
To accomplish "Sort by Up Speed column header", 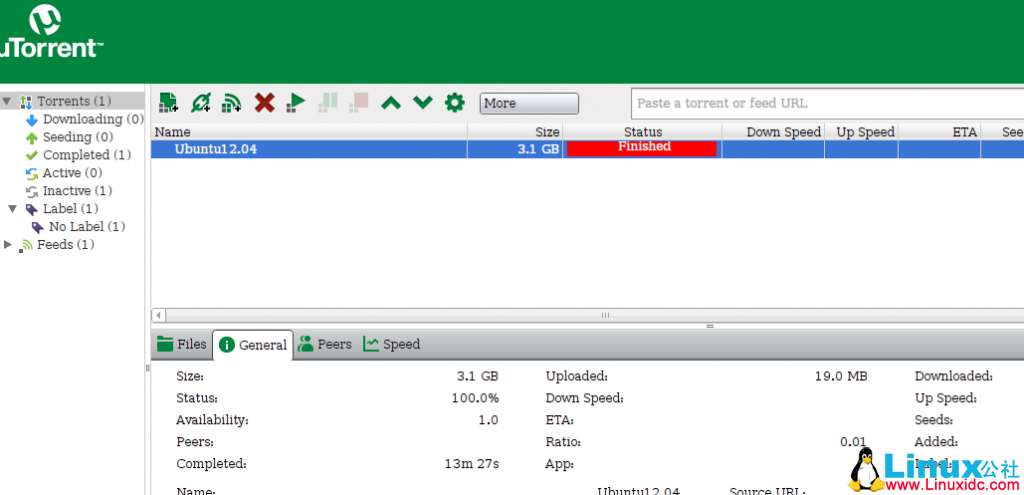I will pos(861,132).
